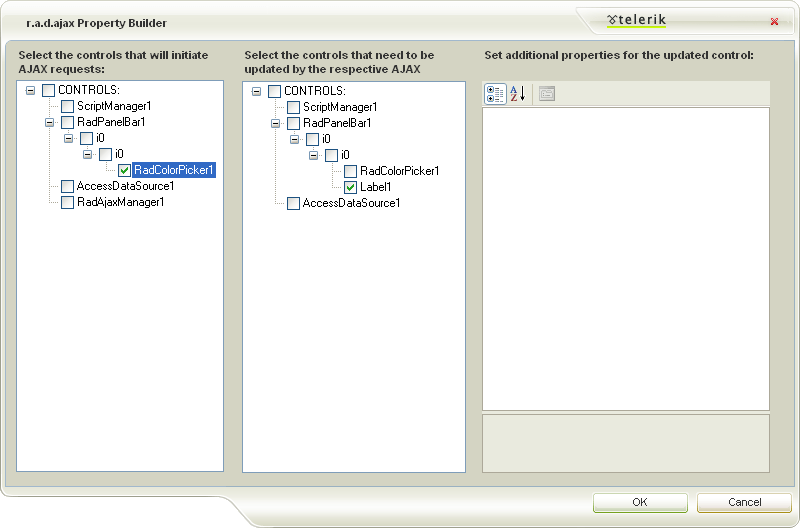Check AccessDataSource1 in the middle tree
800x528 pixels.
[x=293, y=203]
